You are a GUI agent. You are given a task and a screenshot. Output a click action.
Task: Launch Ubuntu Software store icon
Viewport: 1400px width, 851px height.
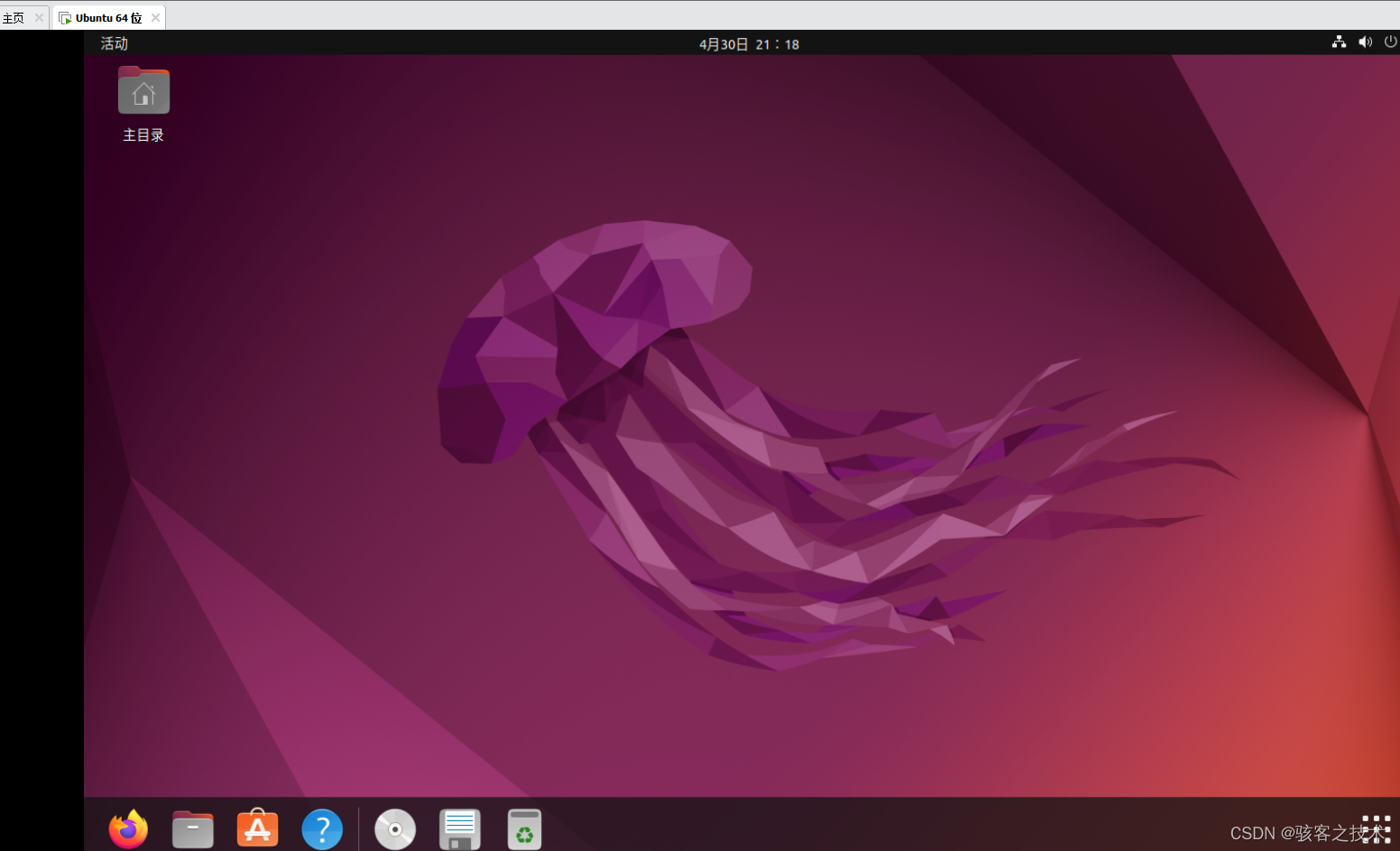258,828
